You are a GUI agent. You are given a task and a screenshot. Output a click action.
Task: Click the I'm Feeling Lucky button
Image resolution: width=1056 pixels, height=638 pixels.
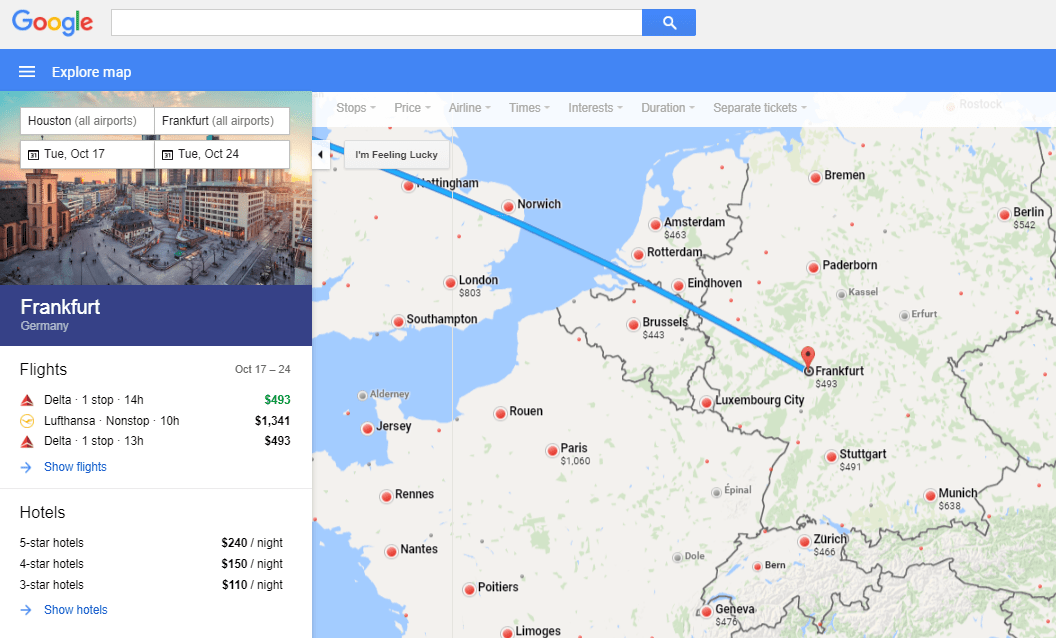(x=396, y=155)
